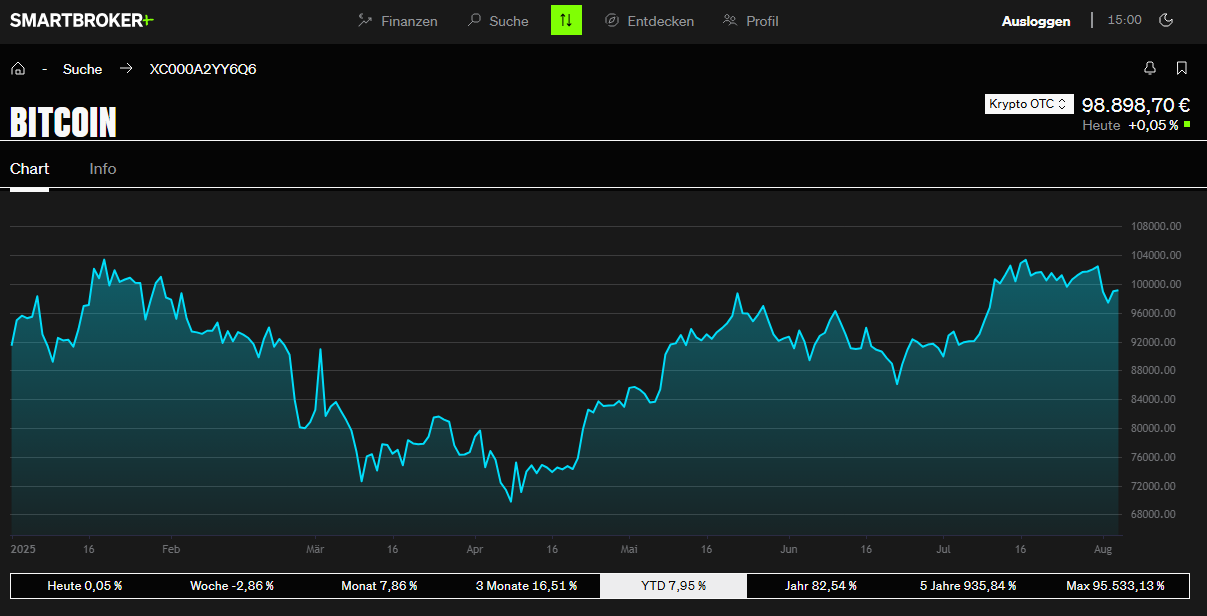The width and height of the screenshot is (1207, 616).
Task: Open the Entdecken menu
Action: tap(649, 21)
